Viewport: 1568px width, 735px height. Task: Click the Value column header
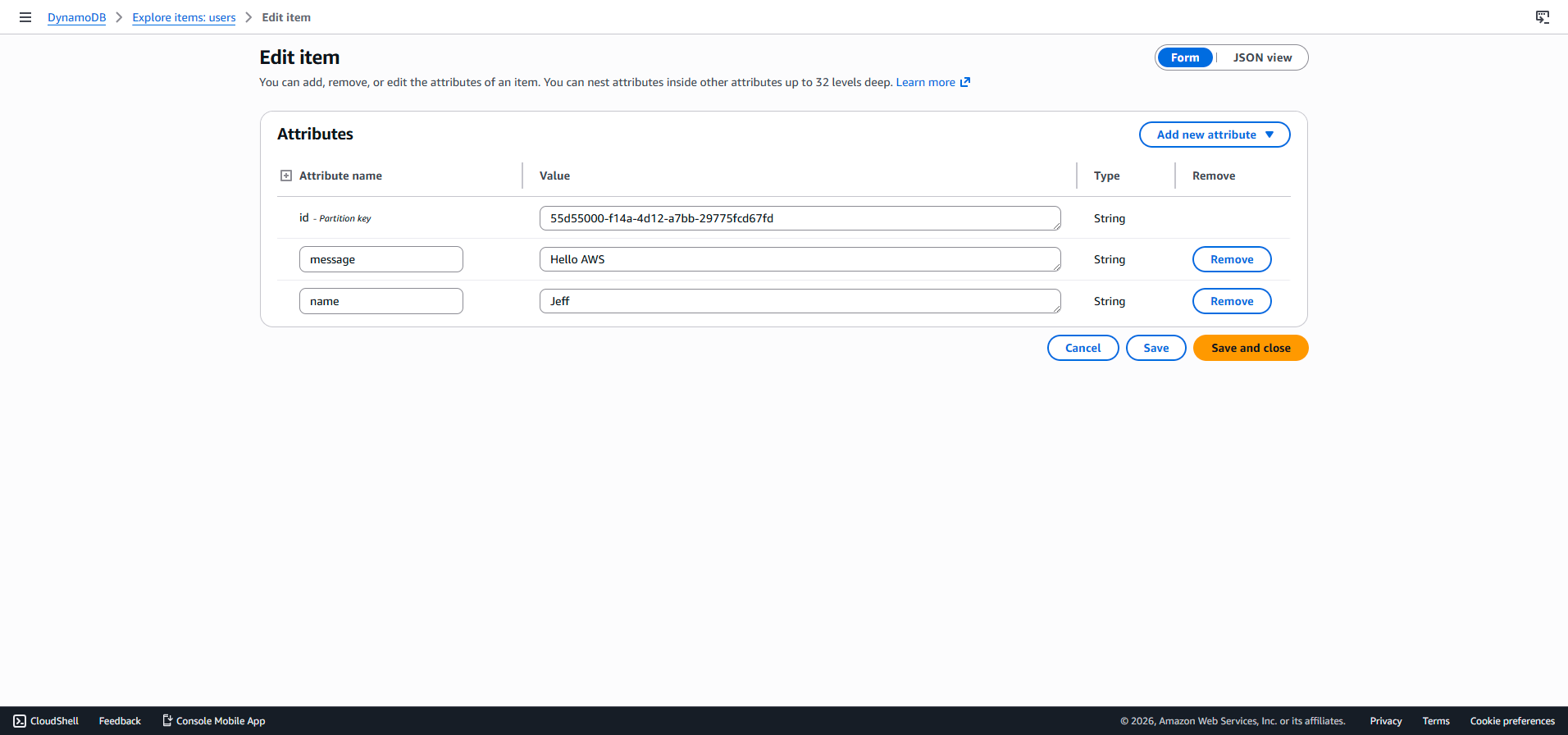(x=554, y=176)
